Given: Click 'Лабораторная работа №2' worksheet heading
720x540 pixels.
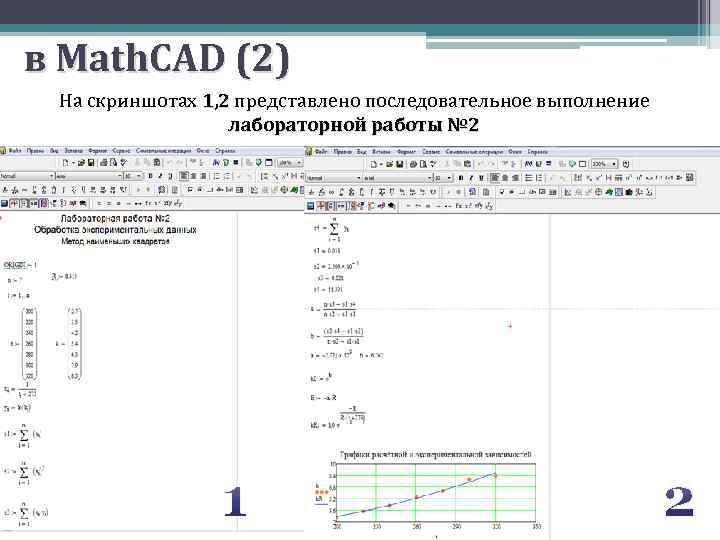Looking at the screenshot, I should [x=115, y=218].
